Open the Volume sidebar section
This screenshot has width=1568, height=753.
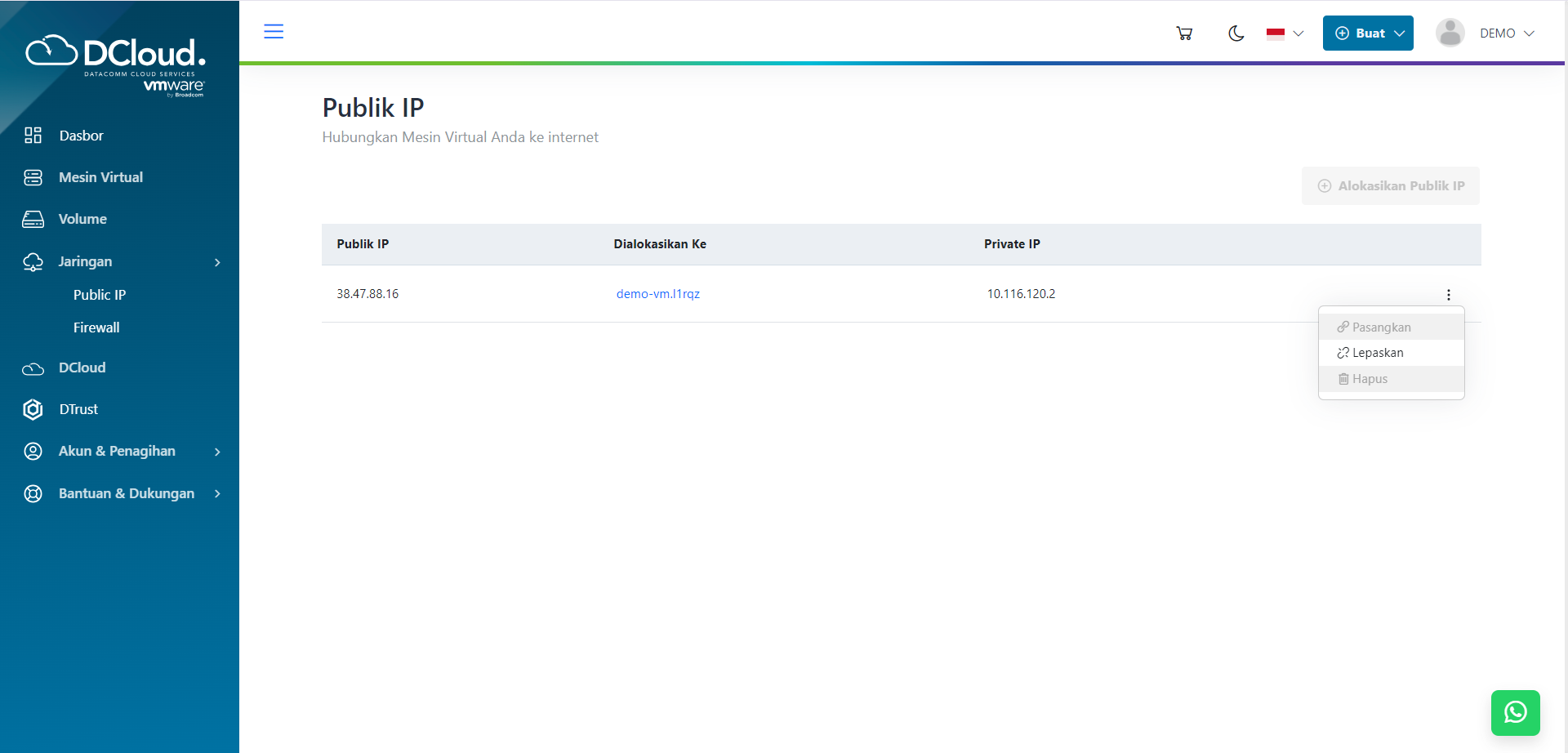[x=82, y=219]
